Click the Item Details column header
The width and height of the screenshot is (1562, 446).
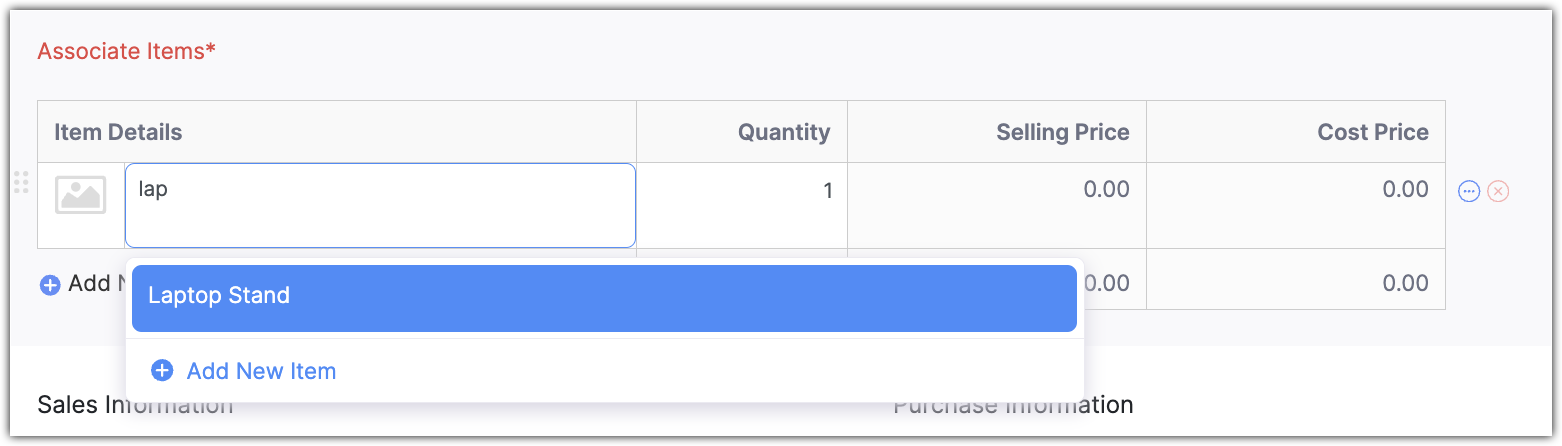(x=118, y=132)
